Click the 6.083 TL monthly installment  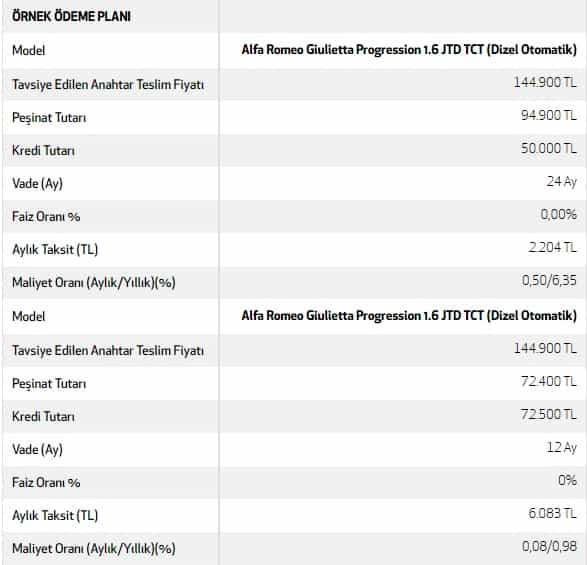click(552, 513)
